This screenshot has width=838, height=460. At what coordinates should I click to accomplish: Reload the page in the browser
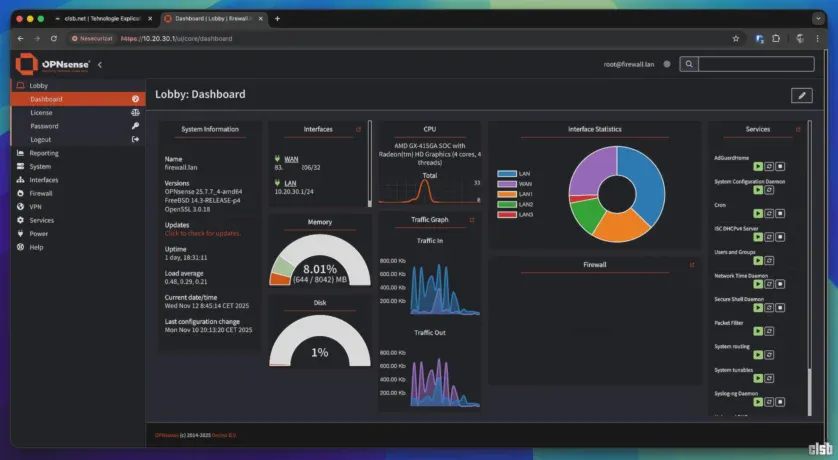click(x=54, y=38)
